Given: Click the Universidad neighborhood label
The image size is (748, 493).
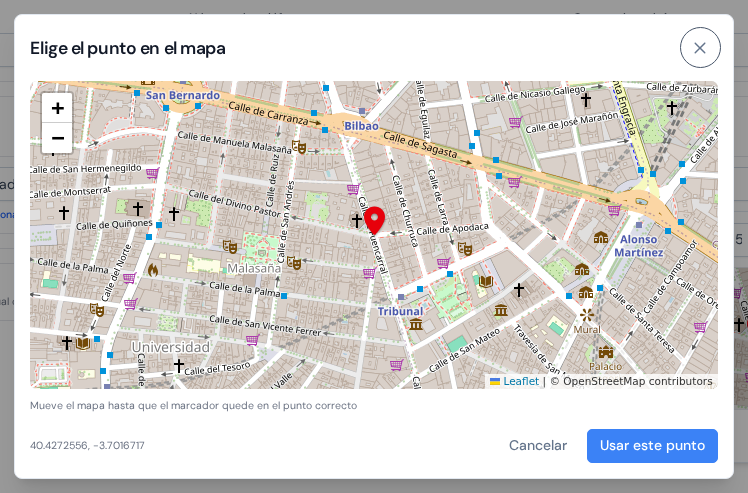Looking at the screenshot, I should point(171,347).
